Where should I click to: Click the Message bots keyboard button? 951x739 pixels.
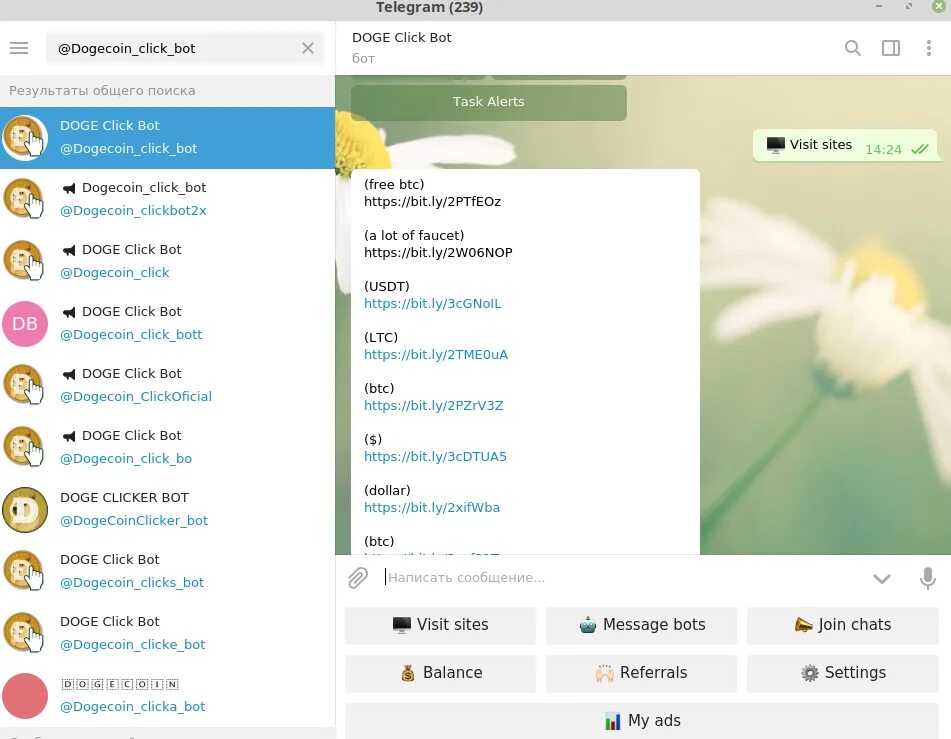(642, 625)
